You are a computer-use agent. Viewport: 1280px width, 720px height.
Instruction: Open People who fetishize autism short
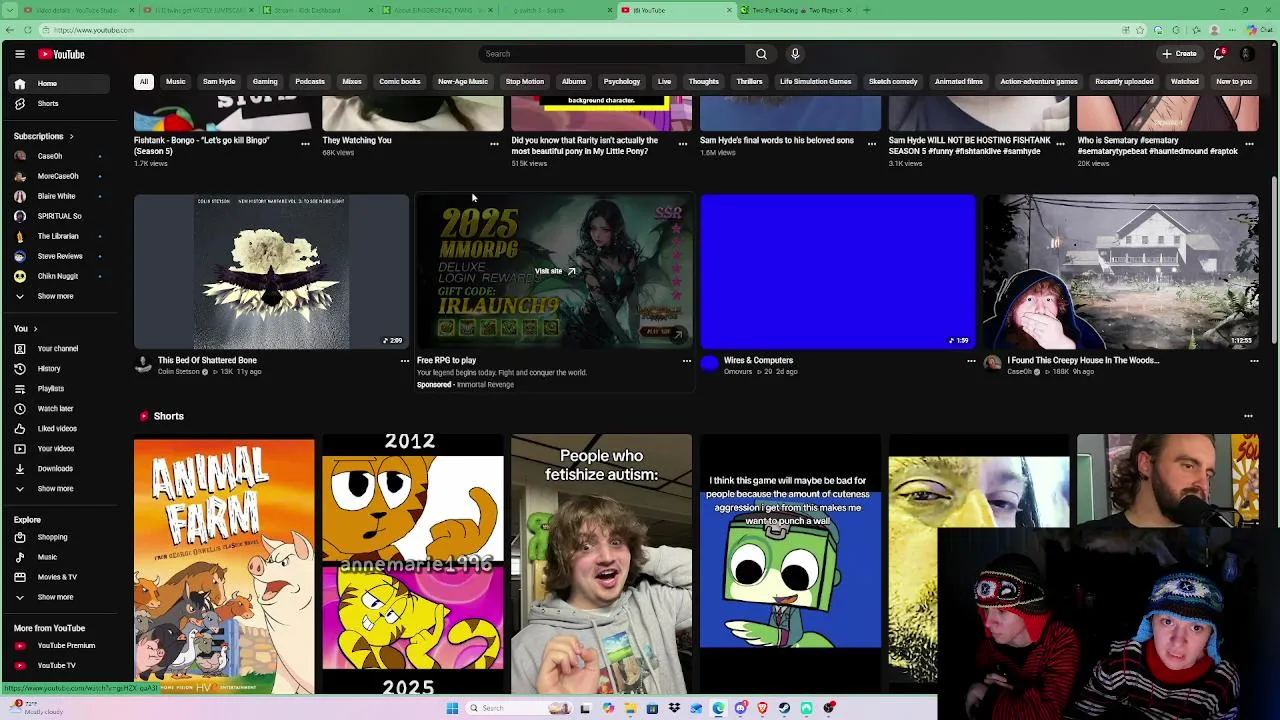coord(601,564)
